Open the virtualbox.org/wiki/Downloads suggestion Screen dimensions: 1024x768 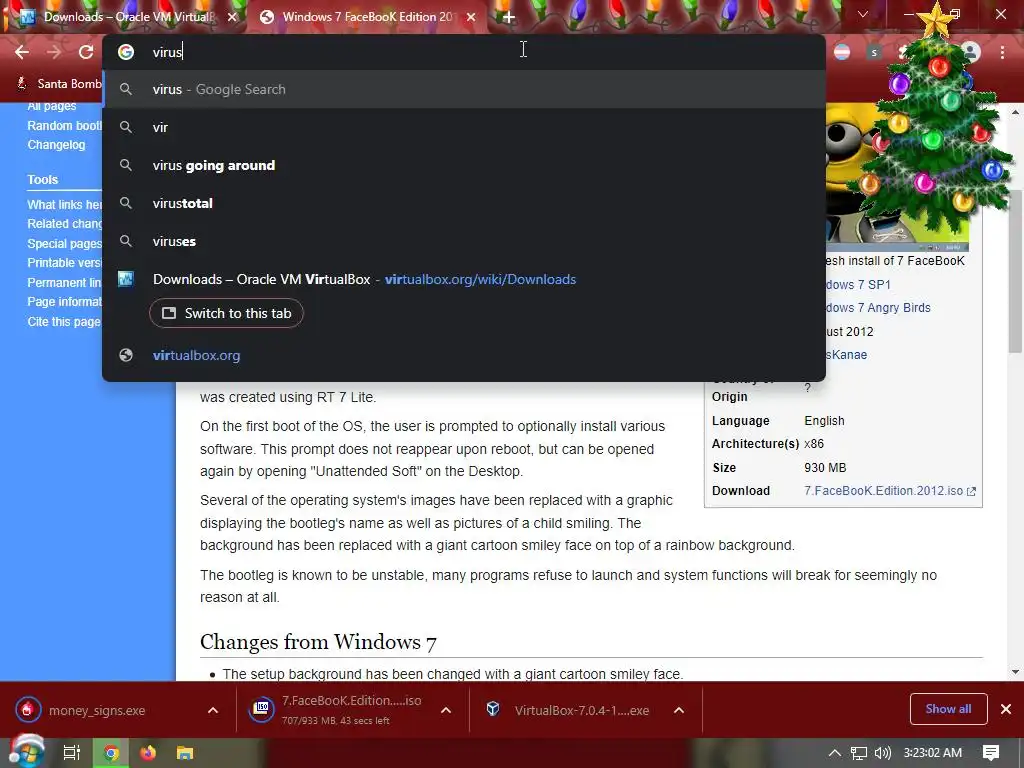click(x=464, y=280)
